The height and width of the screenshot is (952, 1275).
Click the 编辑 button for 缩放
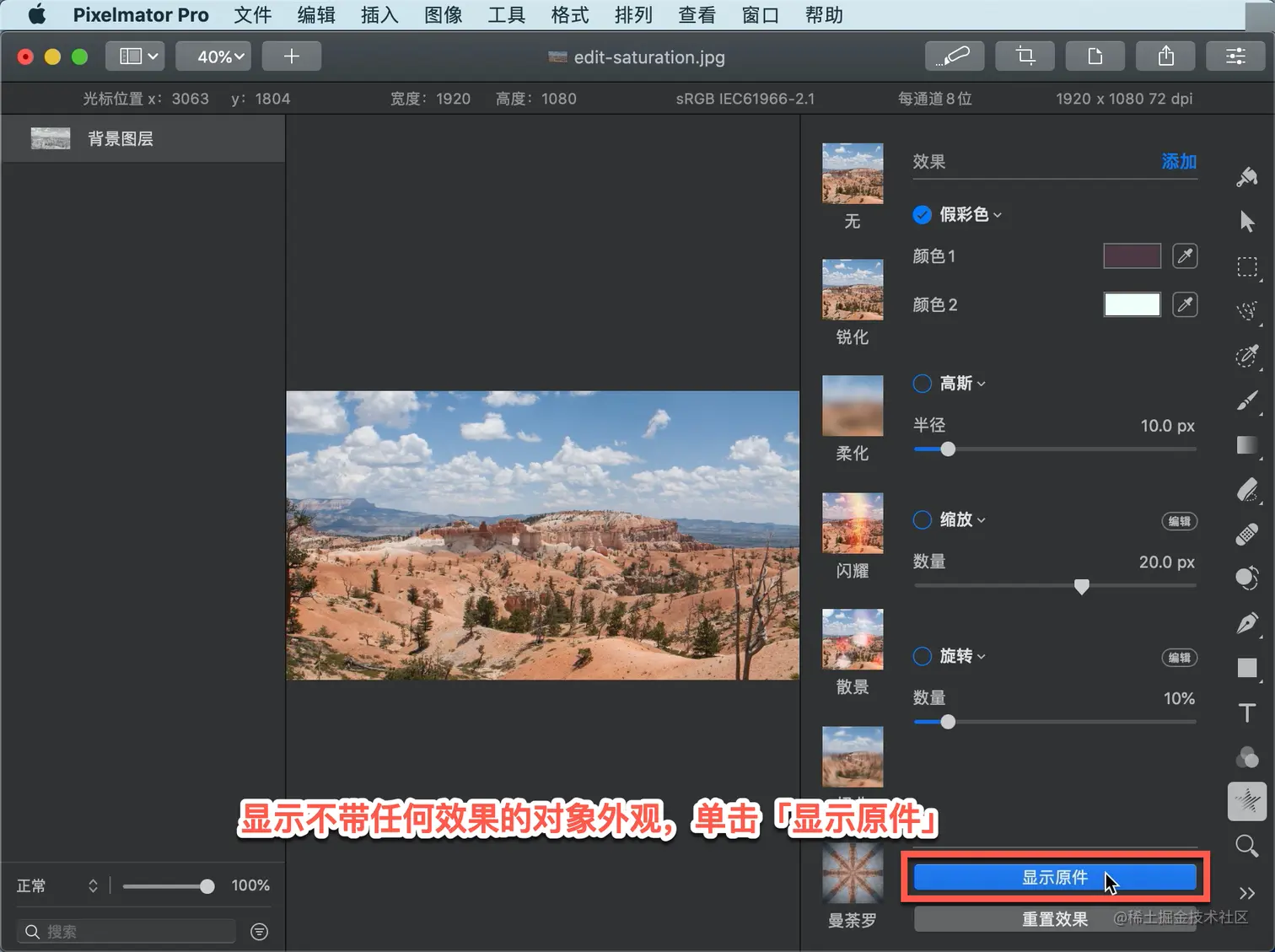point(1180,521)
